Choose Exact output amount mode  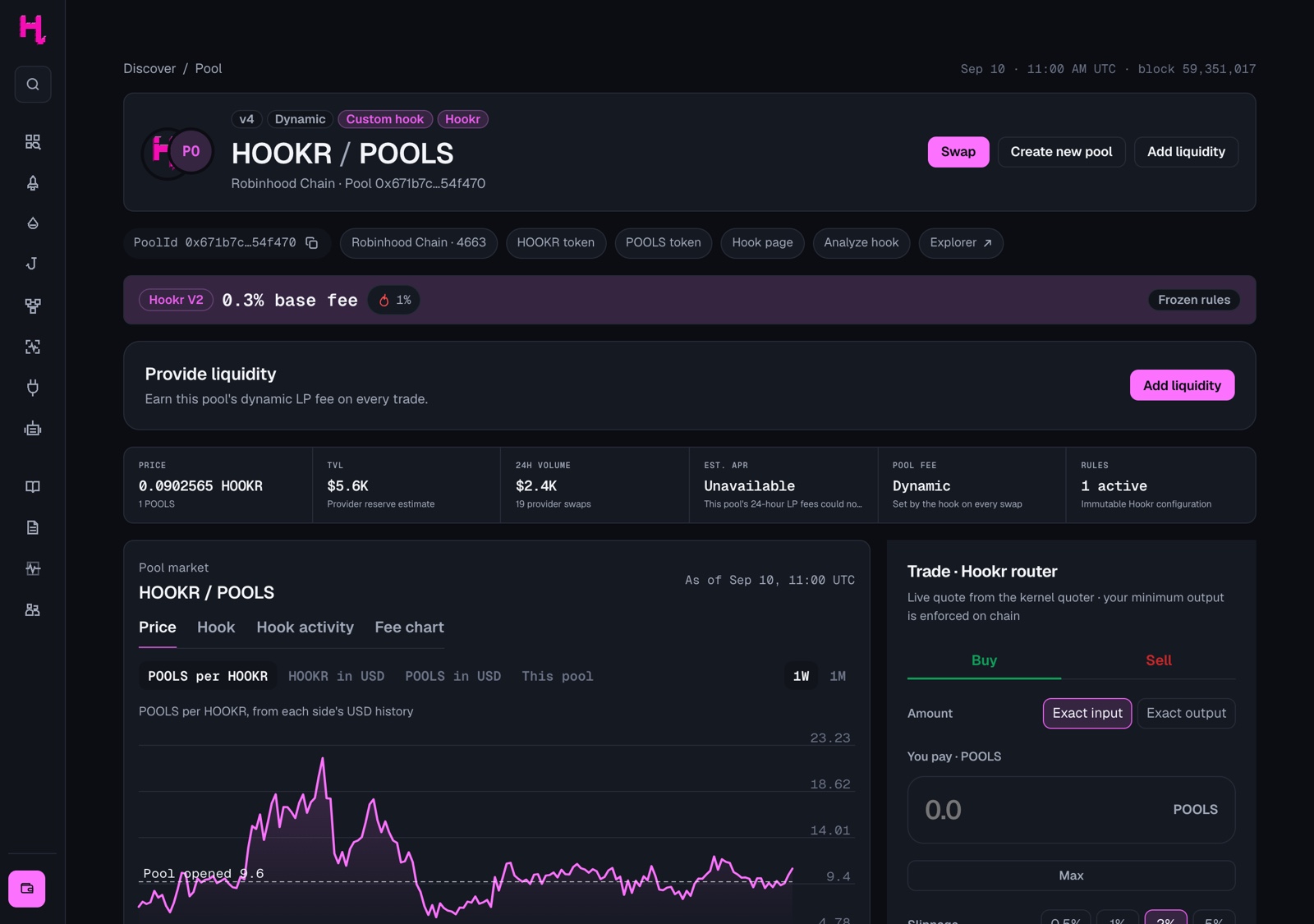(x=1186, y=713)
